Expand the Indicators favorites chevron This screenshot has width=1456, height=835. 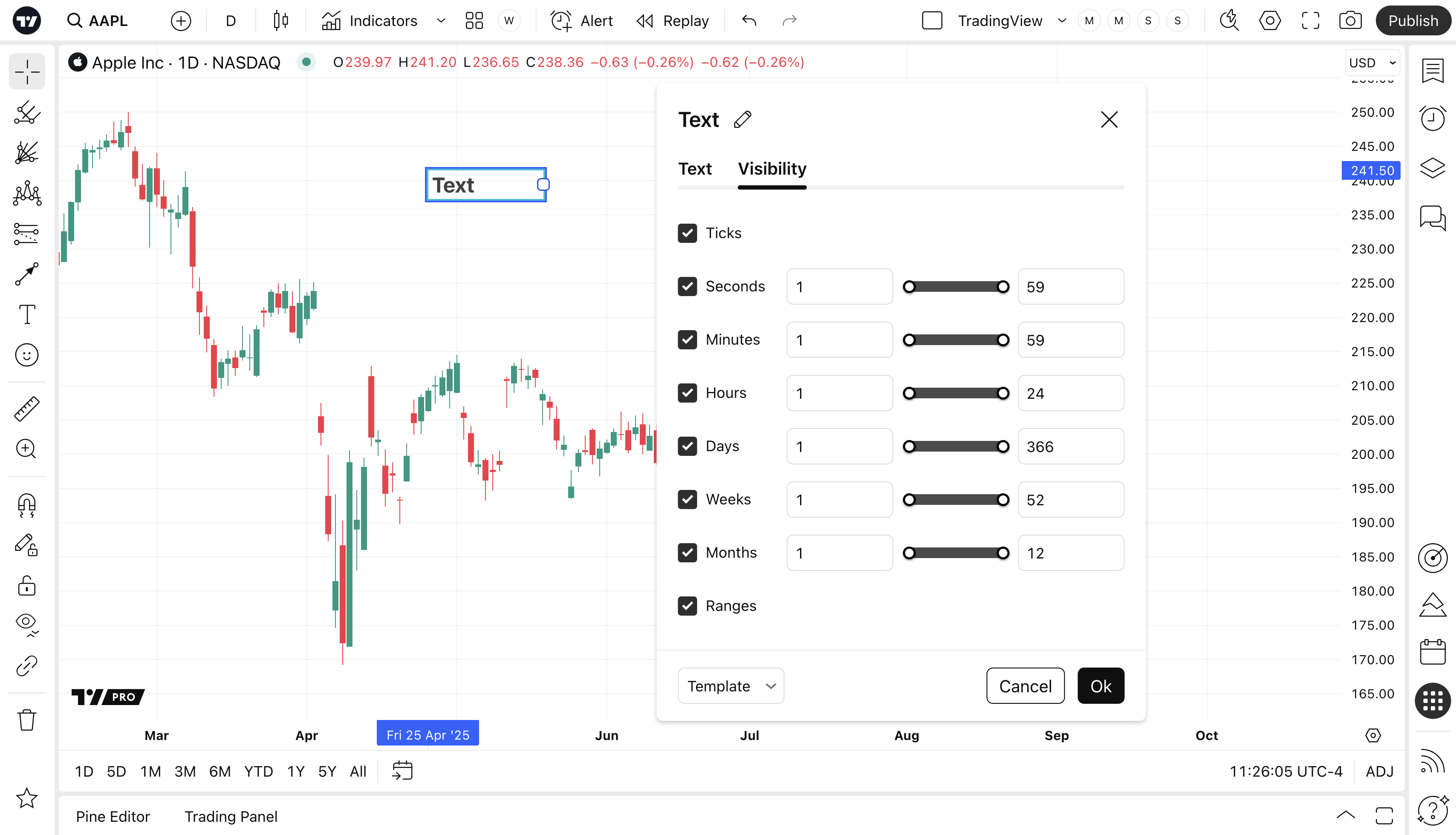pos(441,21)
